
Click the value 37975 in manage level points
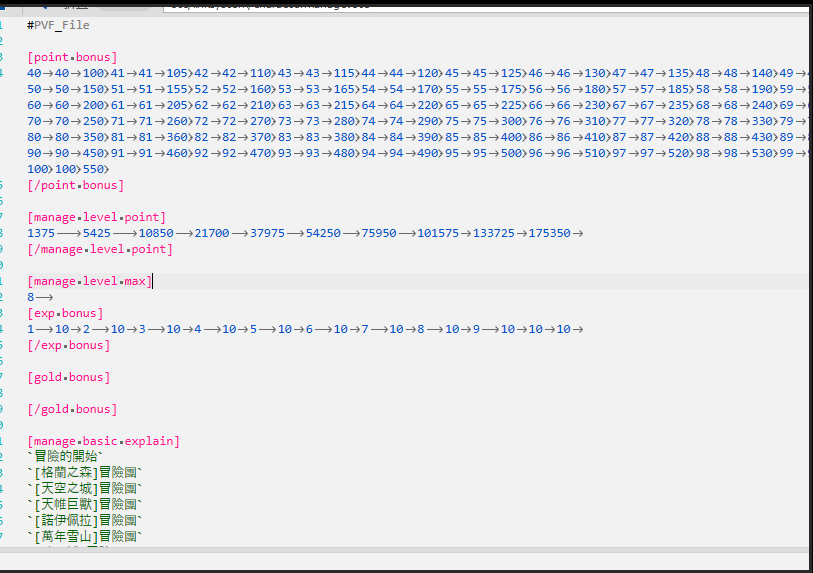click(x=268, y=233)
